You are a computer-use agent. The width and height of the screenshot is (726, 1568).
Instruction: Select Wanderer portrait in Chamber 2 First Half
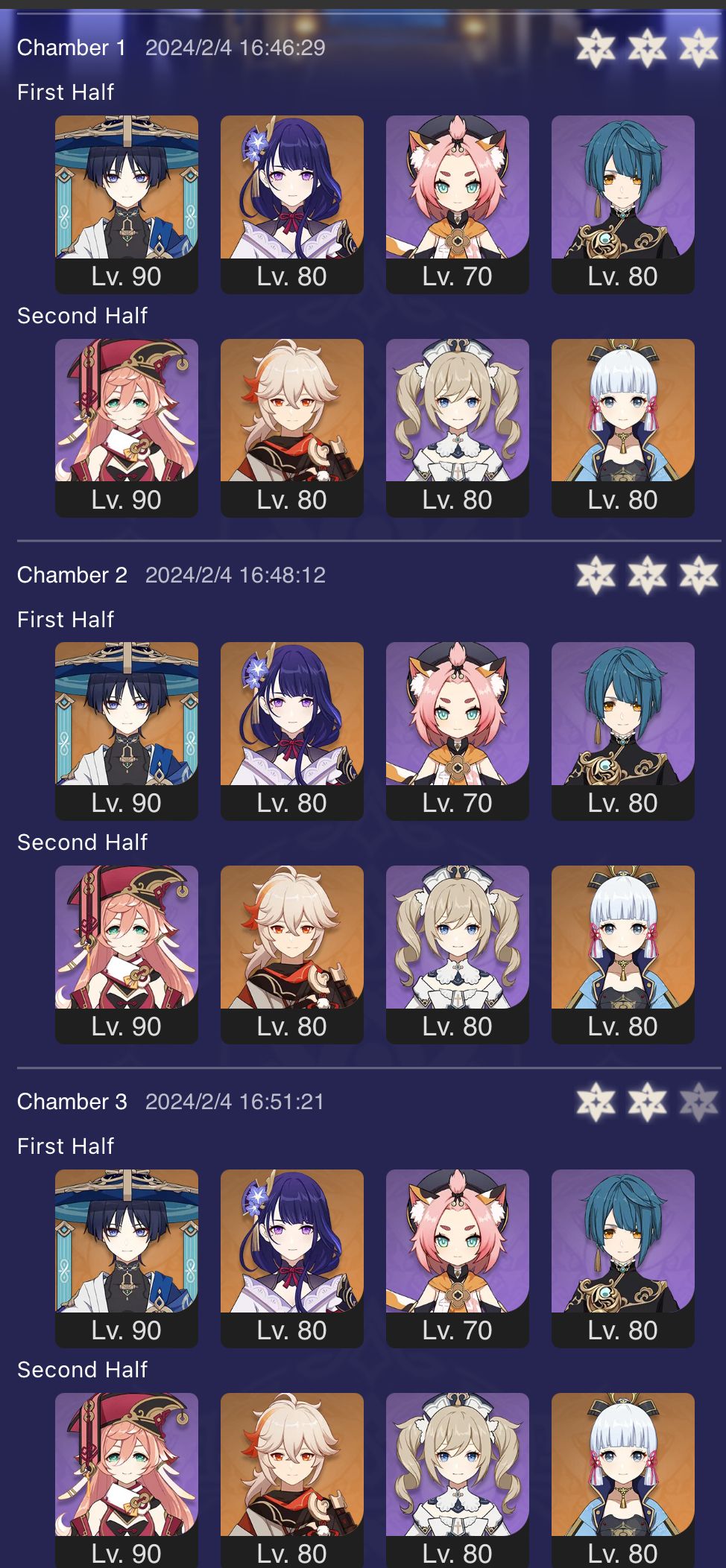point(127,731)
